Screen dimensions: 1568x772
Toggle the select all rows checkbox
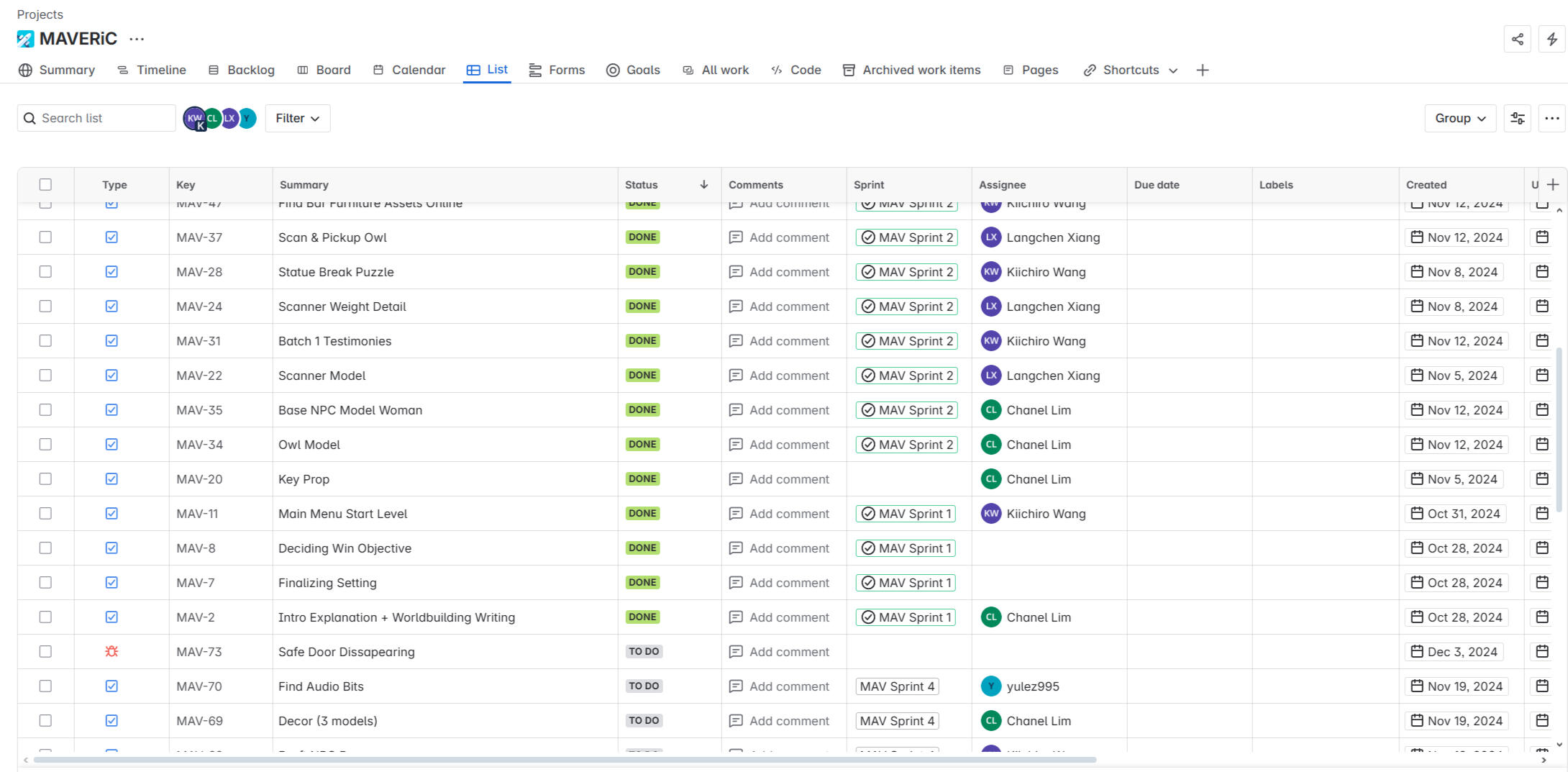click(x=45, y=185)
